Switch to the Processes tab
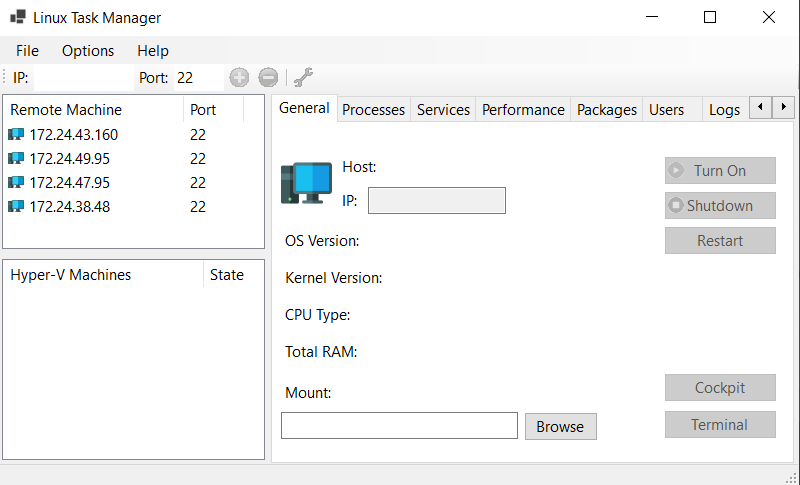 373,110
